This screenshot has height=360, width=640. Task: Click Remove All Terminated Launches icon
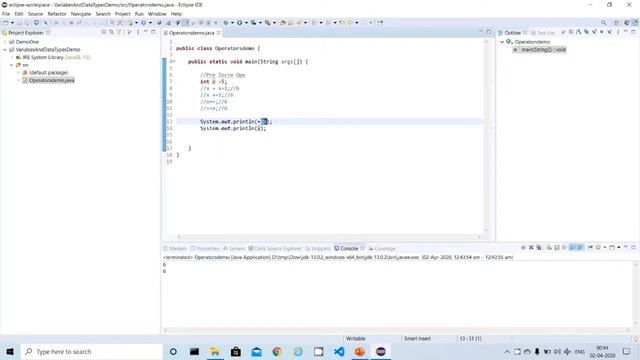click(x=539, y=247)
